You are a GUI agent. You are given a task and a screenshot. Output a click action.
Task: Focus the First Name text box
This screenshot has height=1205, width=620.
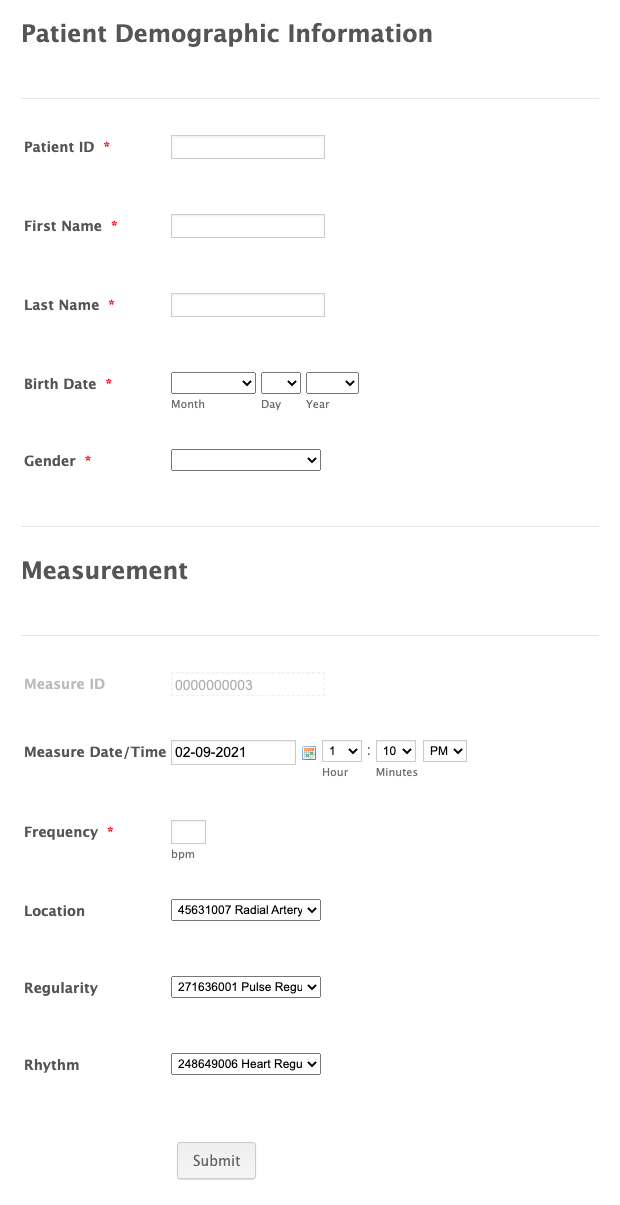(248, 226)
